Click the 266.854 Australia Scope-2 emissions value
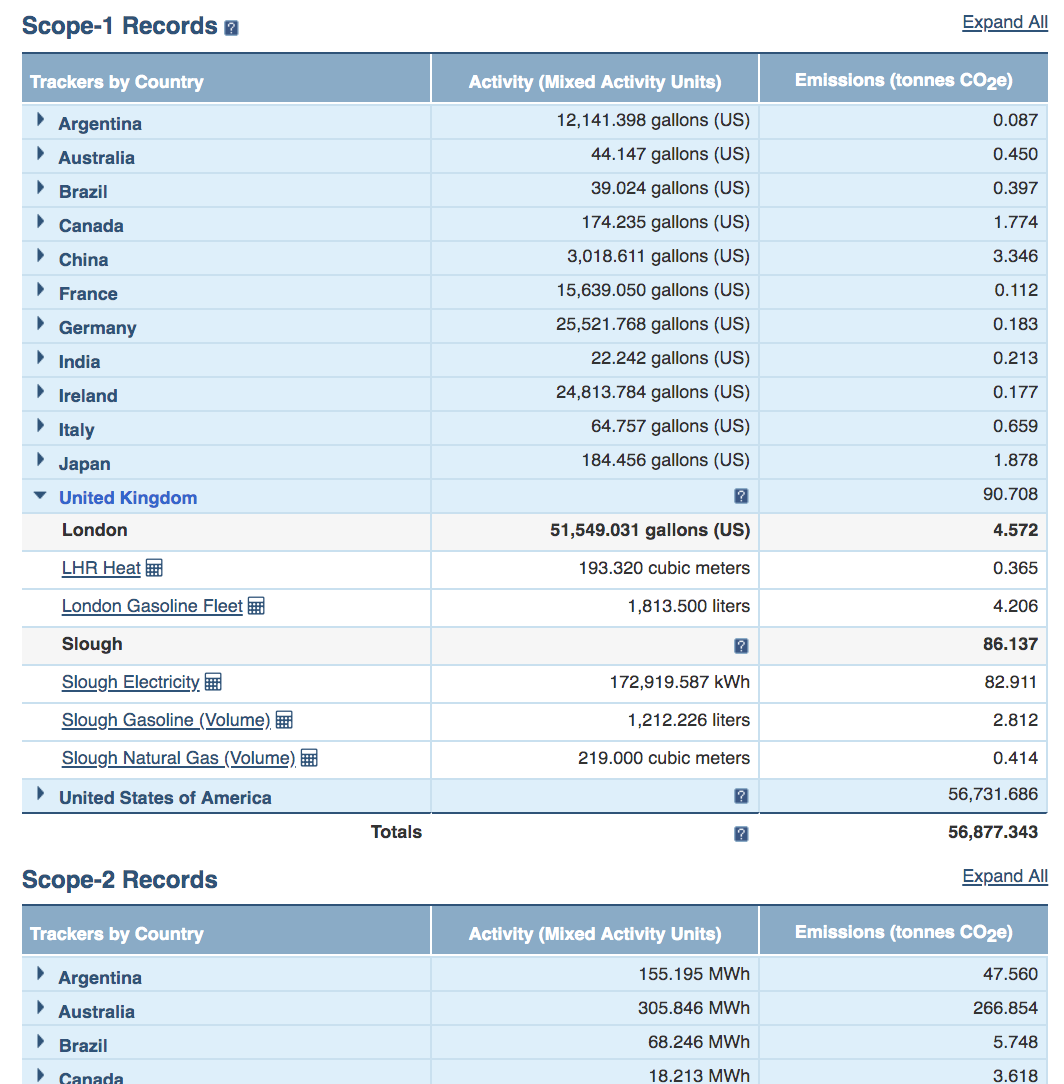 (x=1005, y=1008)
